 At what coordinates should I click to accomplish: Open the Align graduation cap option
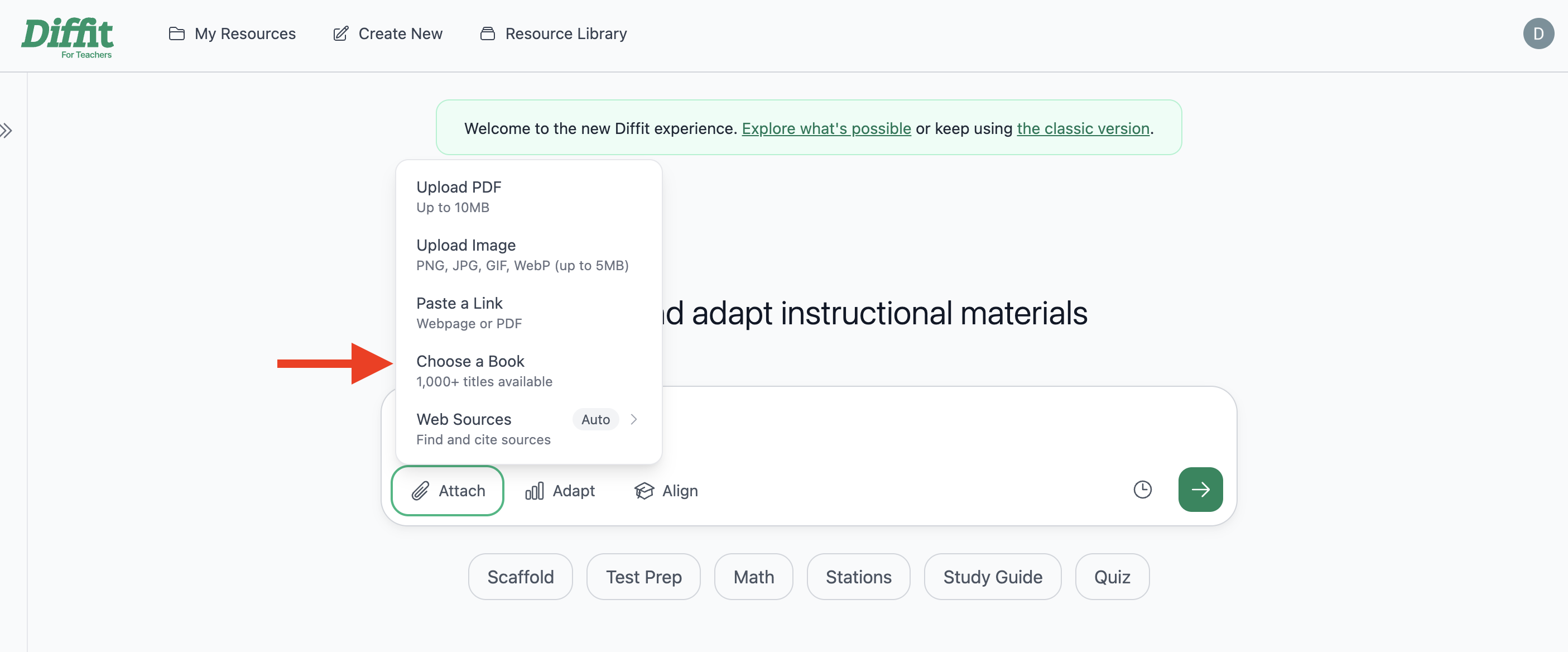(666, 491)
